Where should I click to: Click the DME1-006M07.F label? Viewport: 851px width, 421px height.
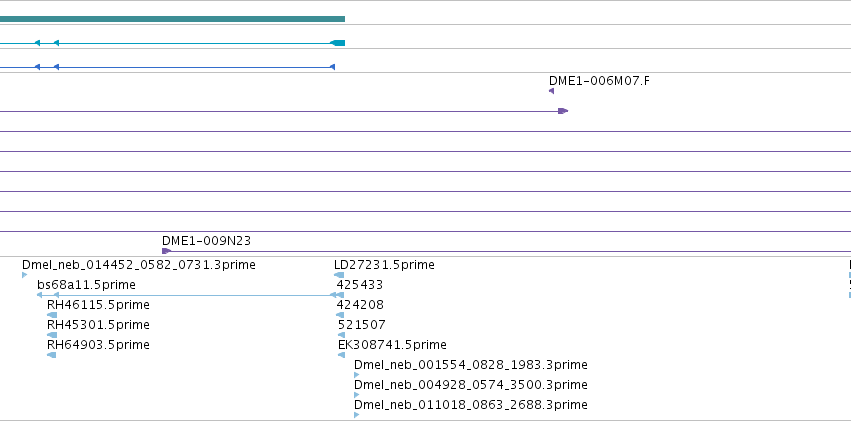pos(599,81)
